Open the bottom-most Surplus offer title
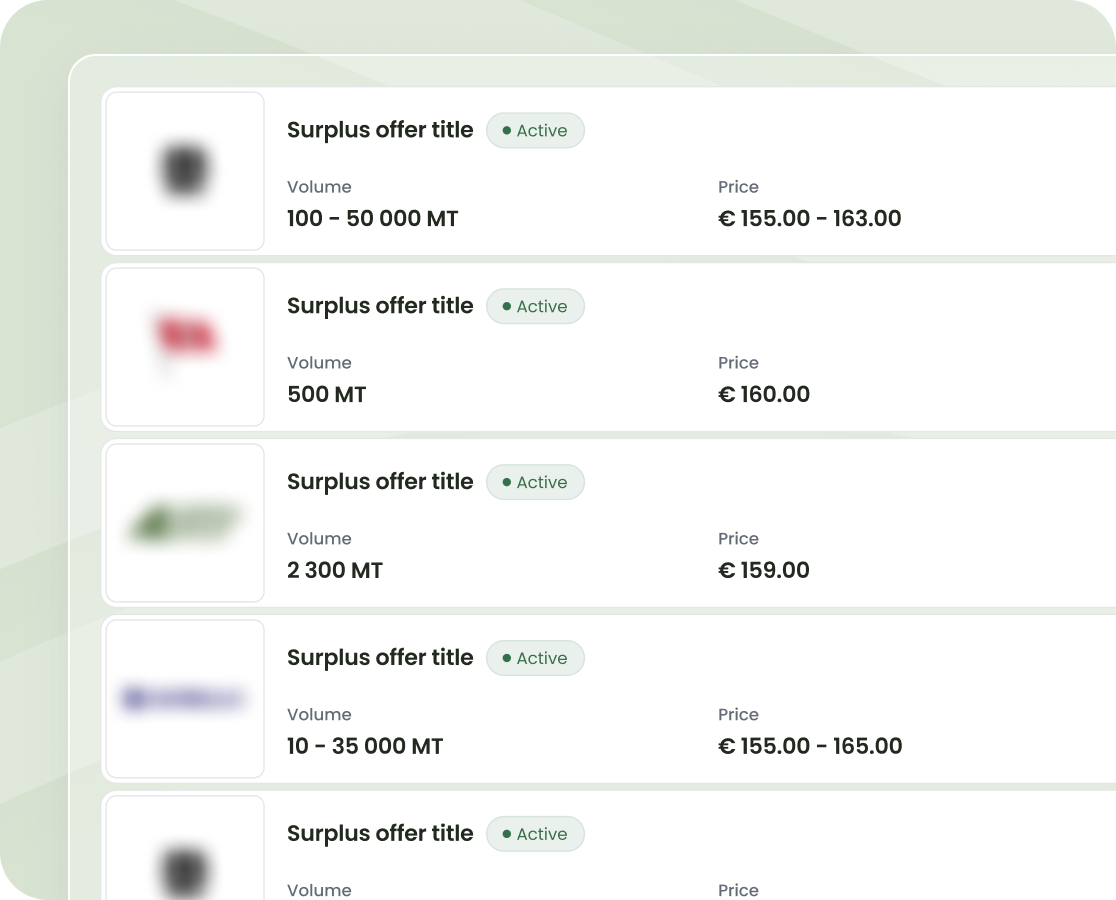The image size is (1116, 900). click(380, 834)
